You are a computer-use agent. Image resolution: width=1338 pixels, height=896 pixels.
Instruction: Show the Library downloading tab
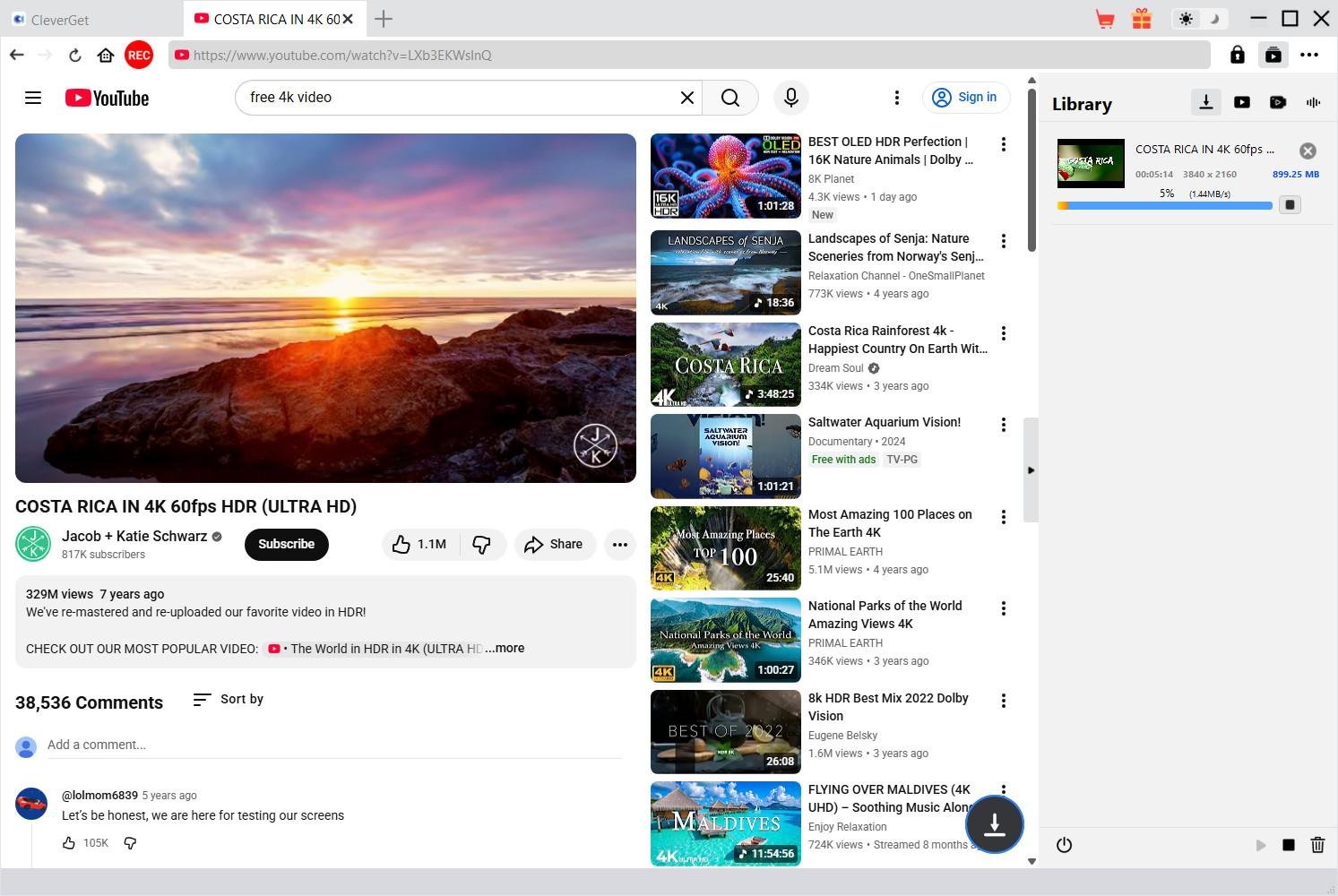pos(1206,102)
